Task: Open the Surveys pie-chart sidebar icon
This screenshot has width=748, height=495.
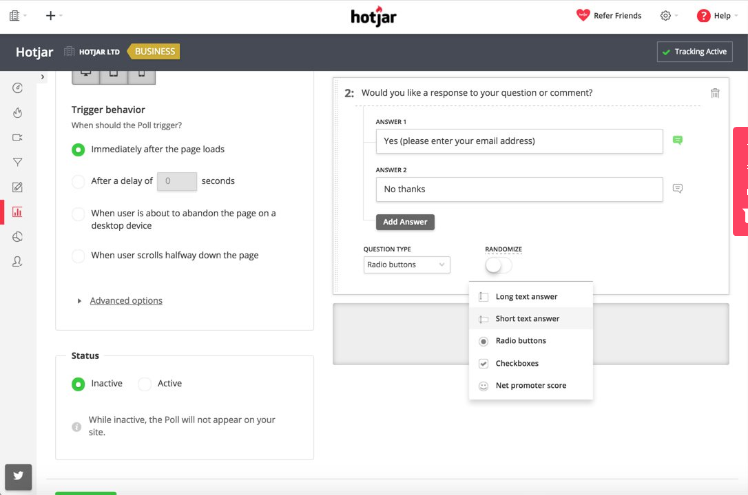Action: click(17, 237)
